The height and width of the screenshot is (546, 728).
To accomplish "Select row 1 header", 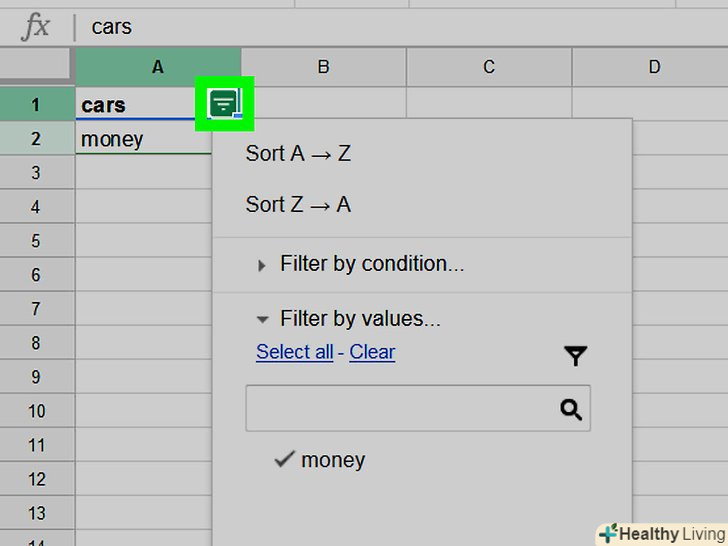I will pos(37,104).
